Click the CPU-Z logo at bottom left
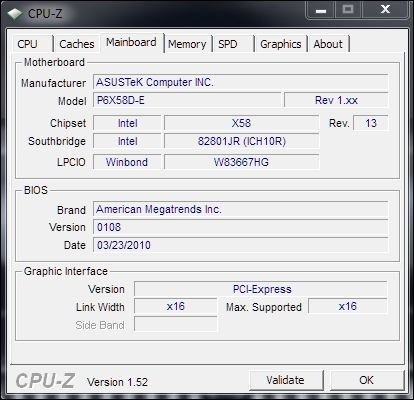Screen dimensions: 414x400 (x=45, y=381)
